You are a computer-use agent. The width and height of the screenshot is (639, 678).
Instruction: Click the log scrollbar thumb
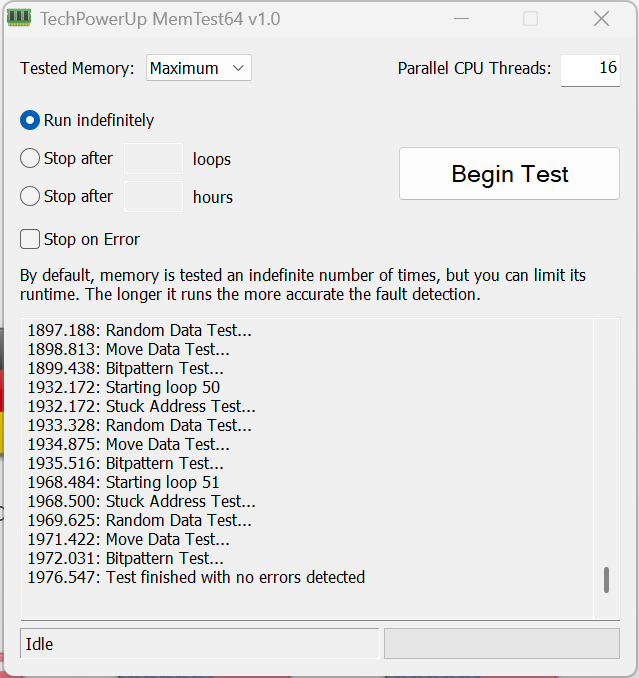point(606,580)
